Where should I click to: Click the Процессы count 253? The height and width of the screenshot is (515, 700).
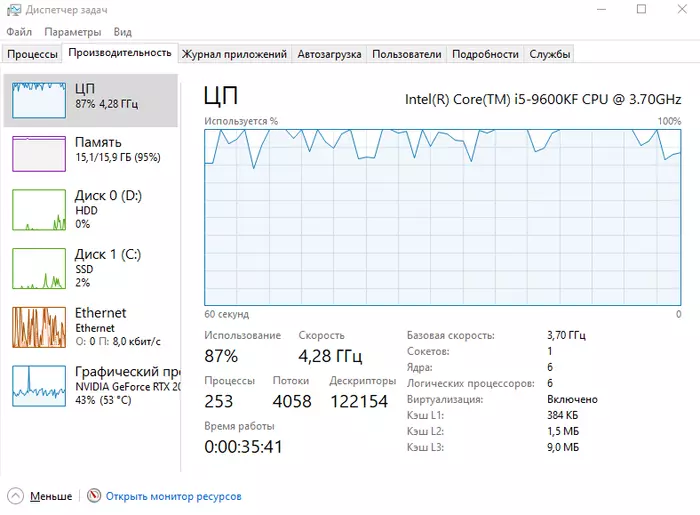(219, 401)
